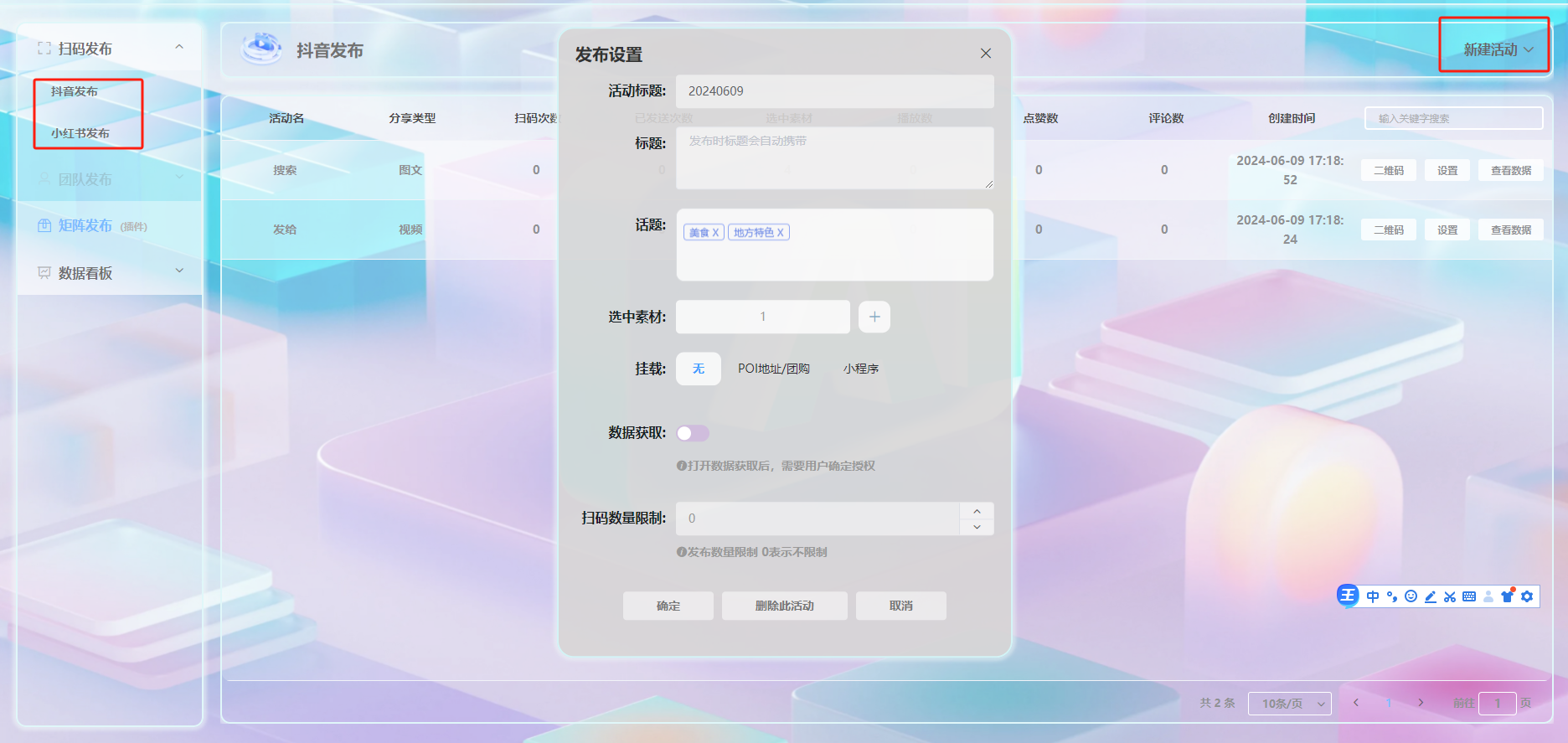Go to the next page arrow
This screenshot has height=743, width=1568.
click(x=1421, y=703)
